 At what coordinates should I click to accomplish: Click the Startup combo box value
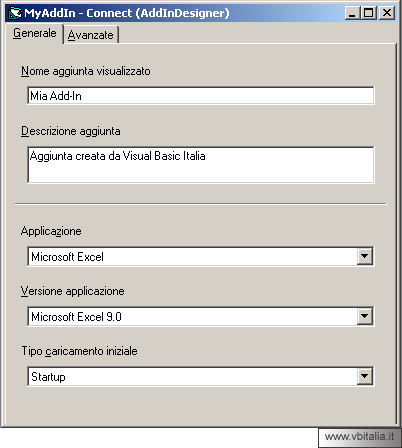pos(48,377)
